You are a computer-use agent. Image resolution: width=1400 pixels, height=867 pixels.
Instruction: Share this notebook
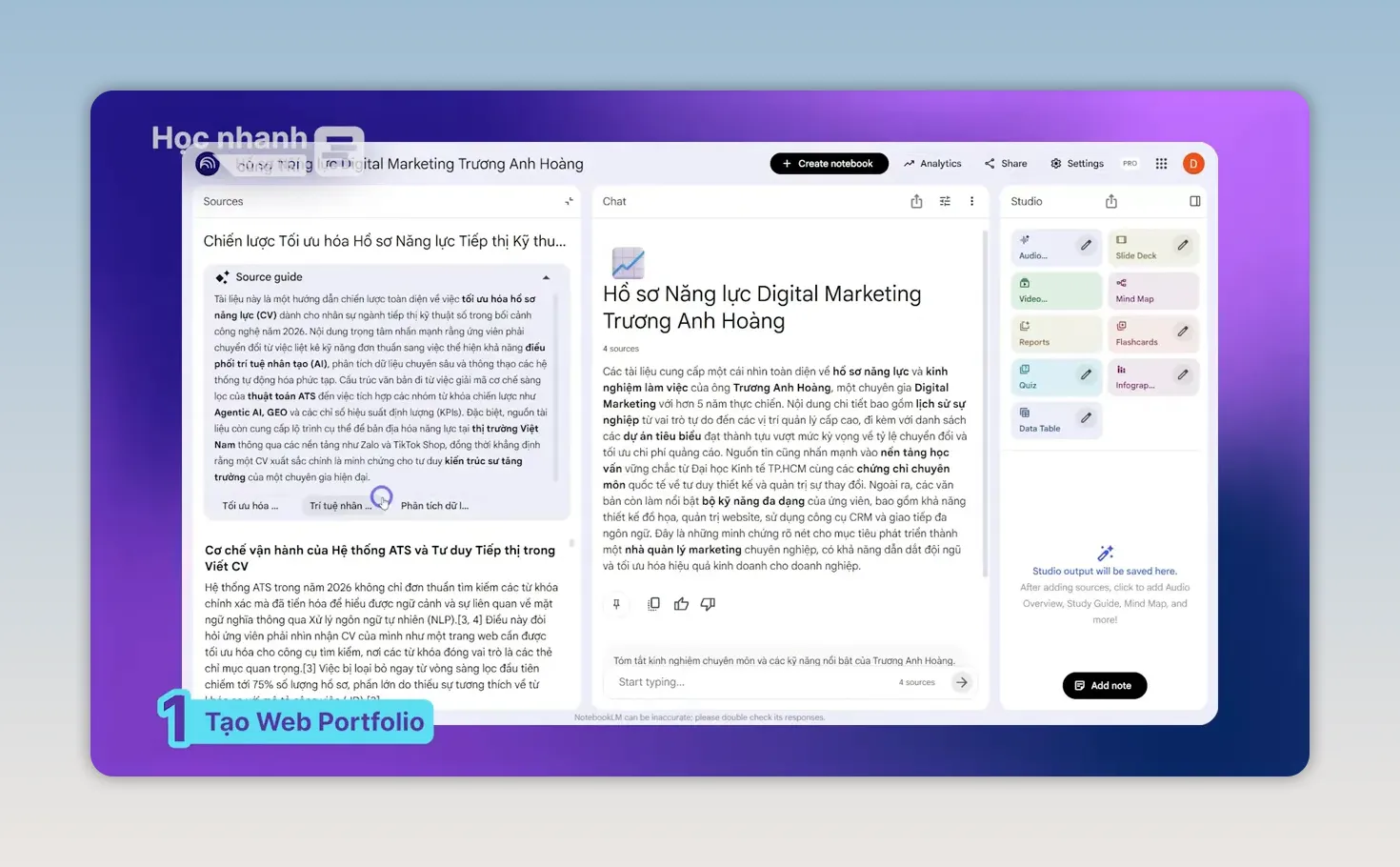point(1006,164)
